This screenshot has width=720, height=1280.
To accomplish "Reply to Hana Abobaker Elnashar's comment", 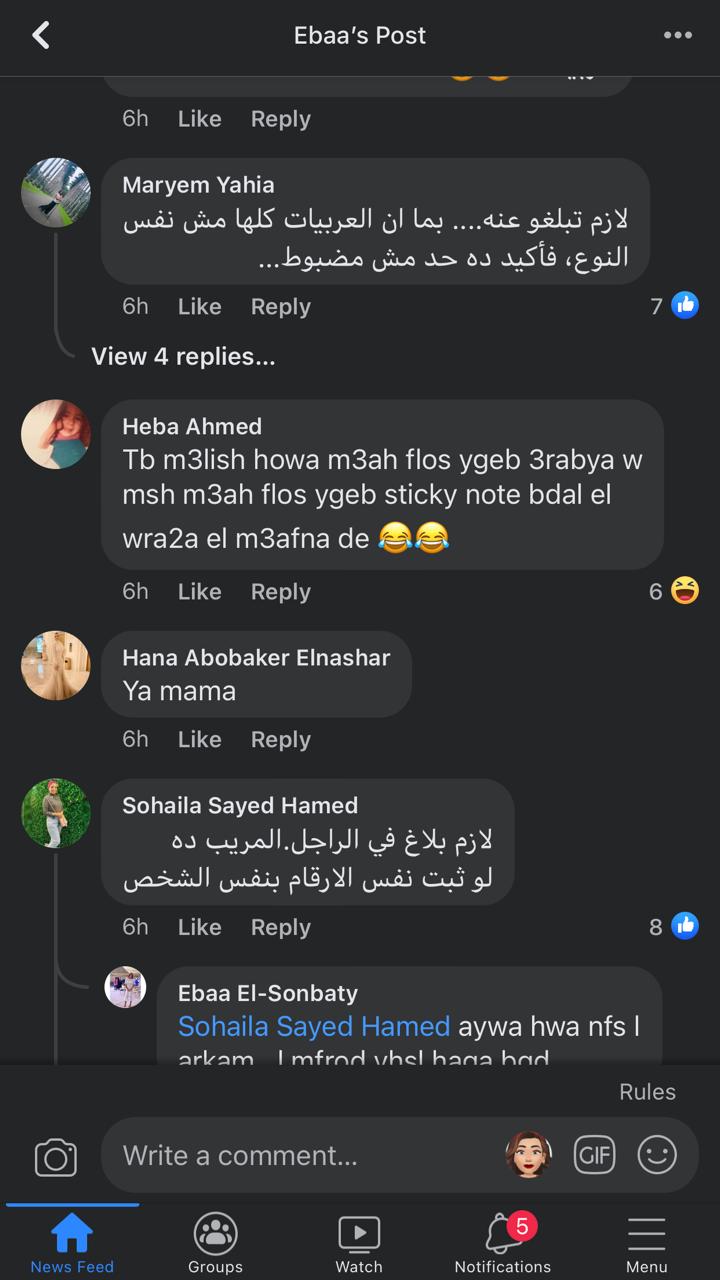I will 280,740.
